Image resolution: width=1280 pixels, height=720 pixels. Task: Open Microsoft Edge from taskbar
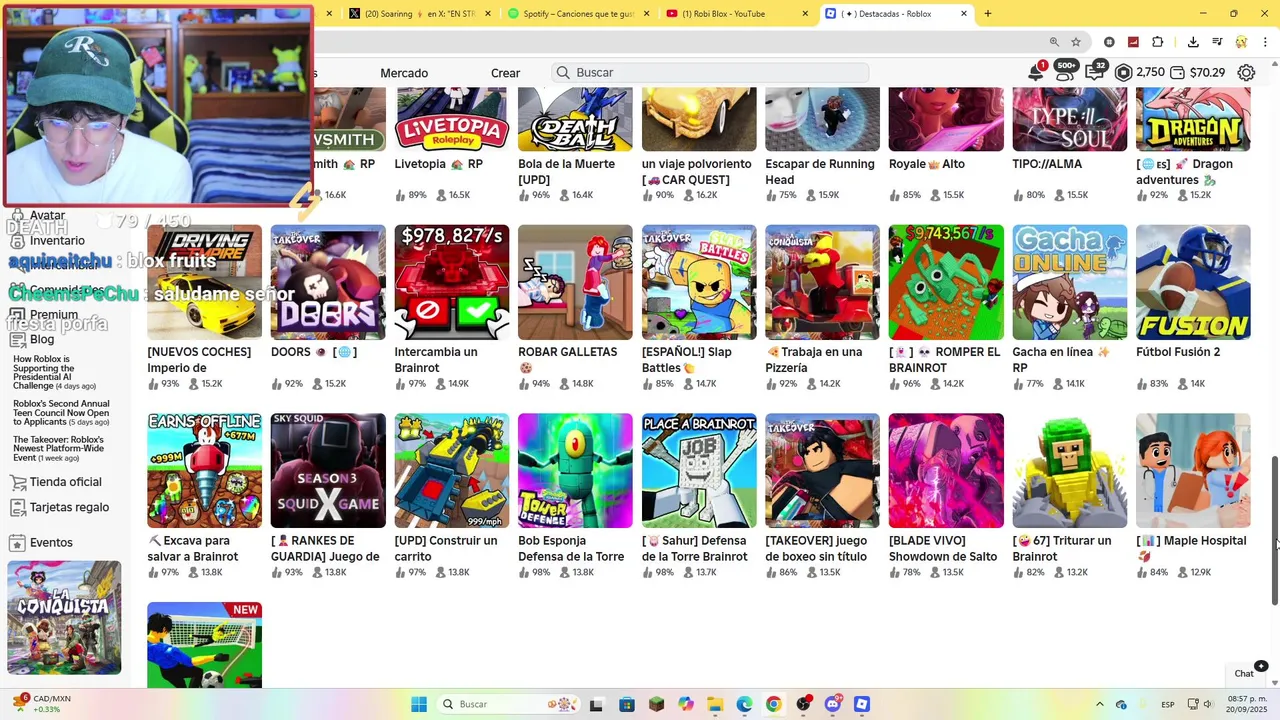pyautogui.click(x=744, y=704)
